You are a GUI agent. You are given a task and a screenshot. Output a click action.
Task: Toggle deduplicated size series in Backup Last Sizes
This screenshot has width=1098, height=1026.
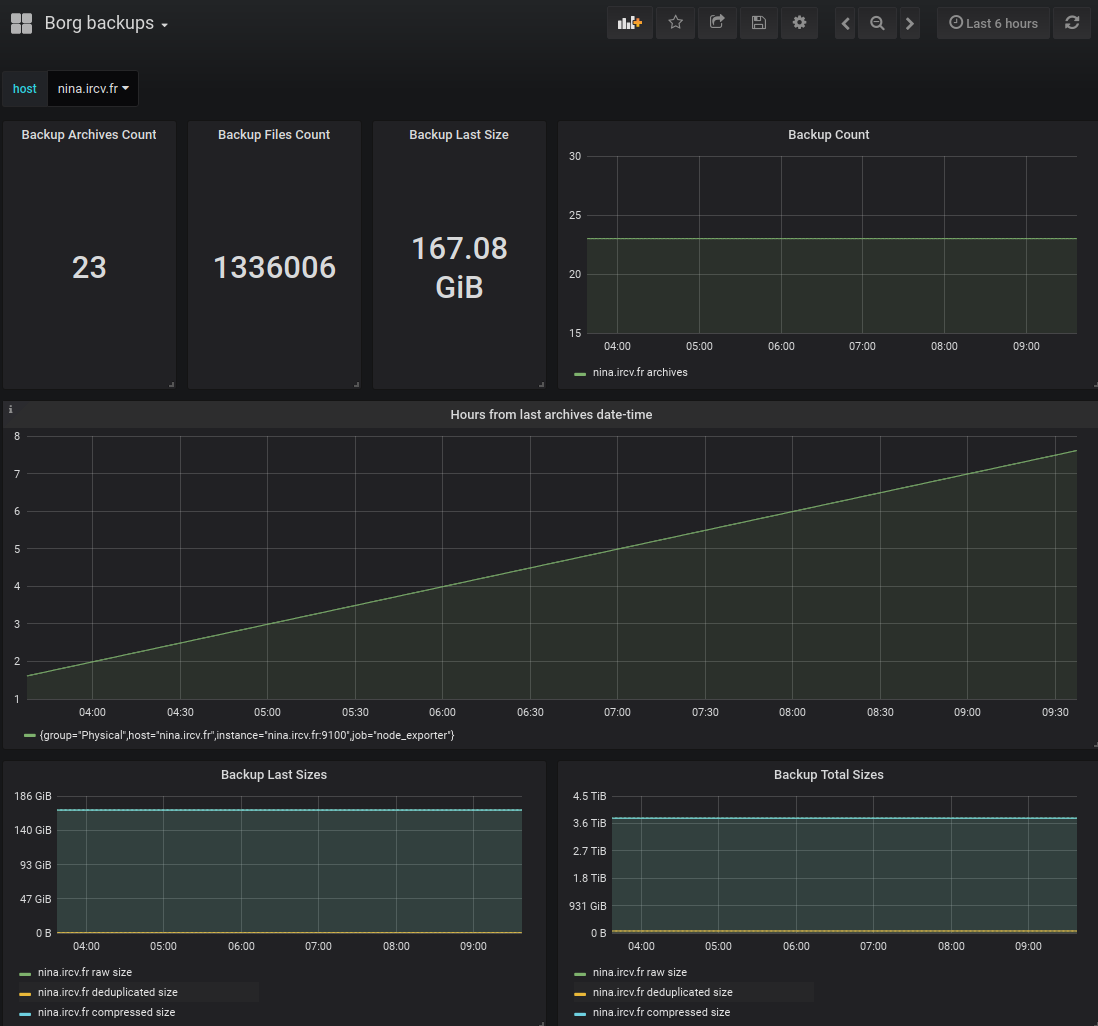coord(107,992)
